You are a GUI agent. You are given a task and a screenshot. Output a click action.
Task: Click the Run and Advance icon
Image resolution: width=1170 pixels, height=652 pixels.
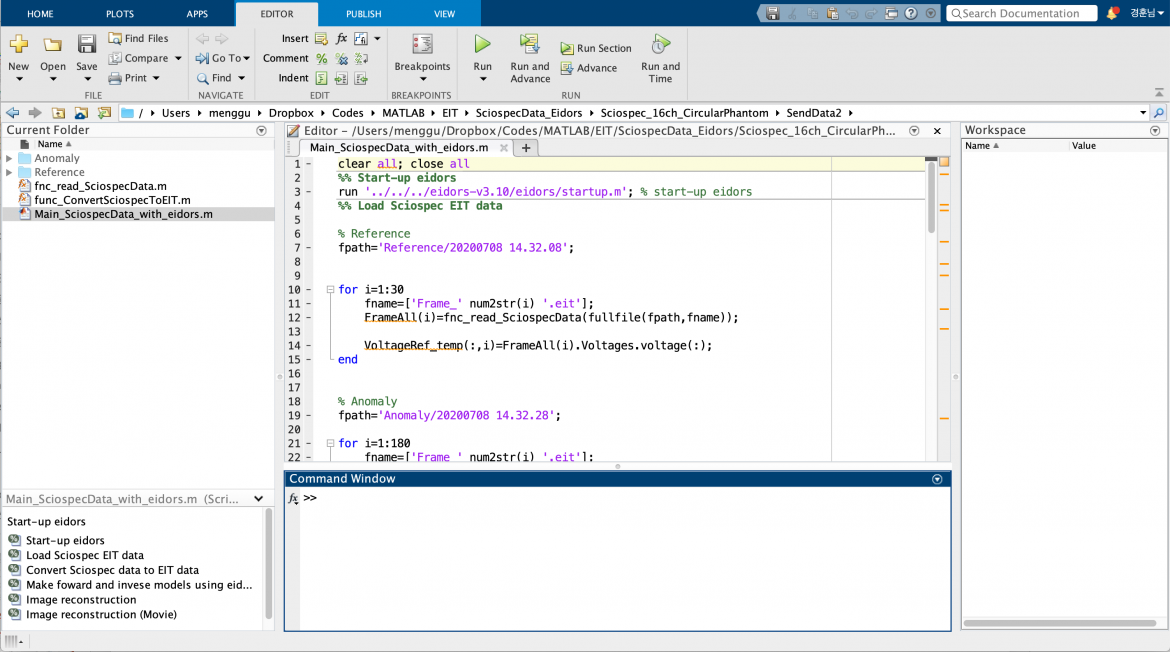click(529, 44)
